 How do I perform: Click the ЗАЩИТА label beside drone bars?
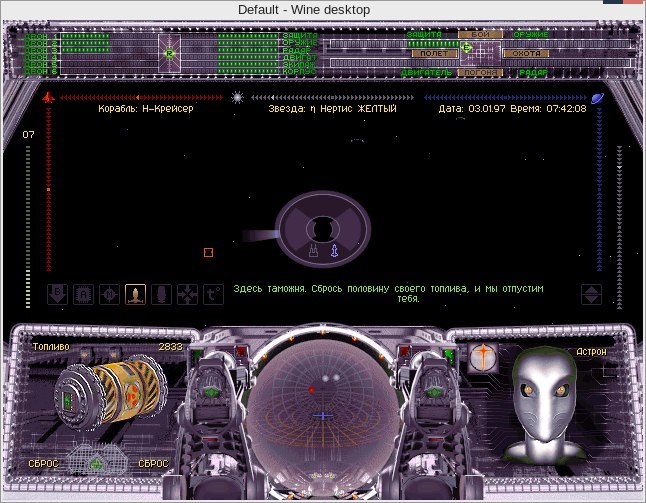(300, 35)
